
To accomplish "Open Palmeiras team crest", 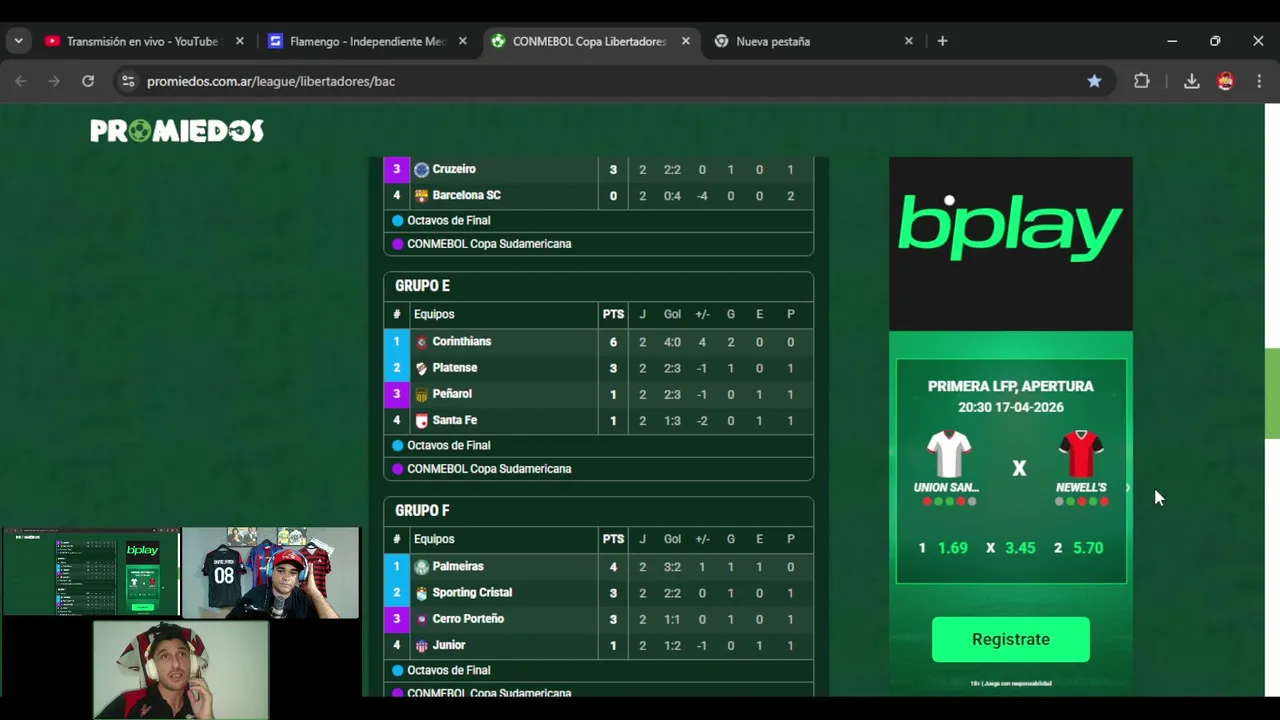I will [x=421, y=567].
